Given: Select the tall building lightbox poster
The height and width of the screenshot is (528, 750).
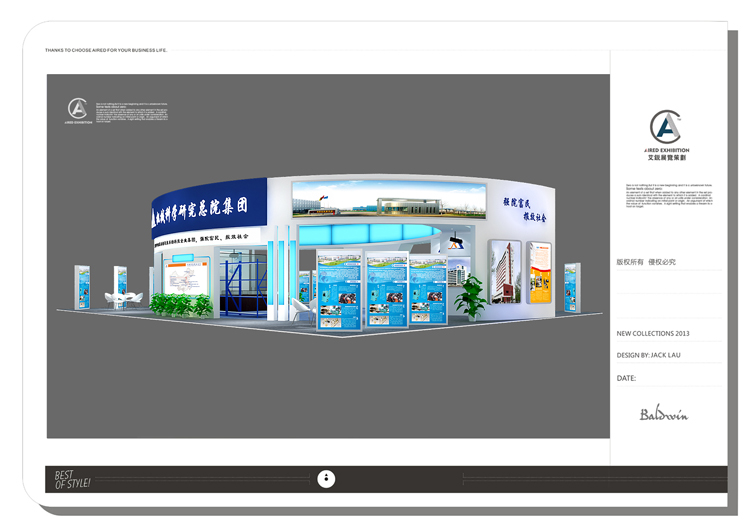Looking at the screenshot, I should tap(505, 272).
